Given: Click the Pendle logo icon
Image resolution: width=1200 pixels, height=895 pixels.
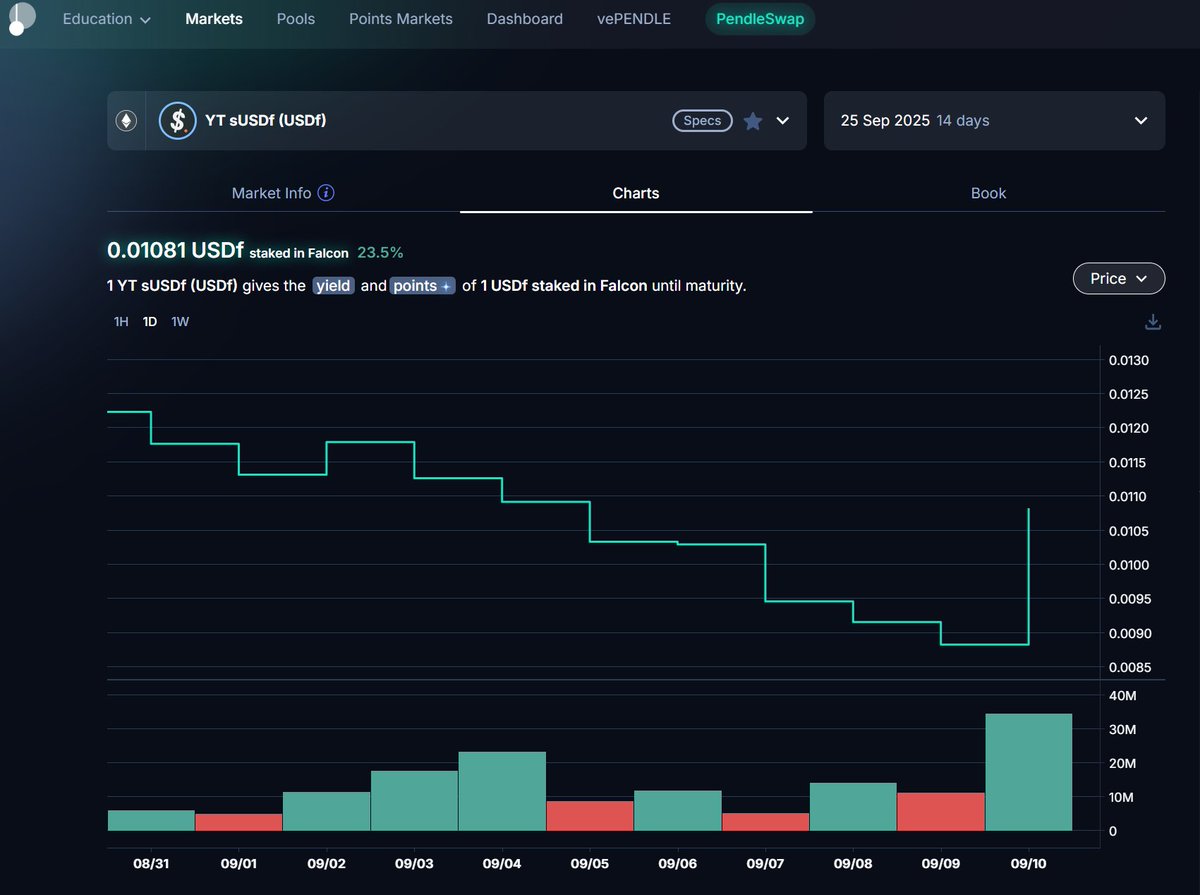Looking at the screenshot, I should click(x=20, y=18).
